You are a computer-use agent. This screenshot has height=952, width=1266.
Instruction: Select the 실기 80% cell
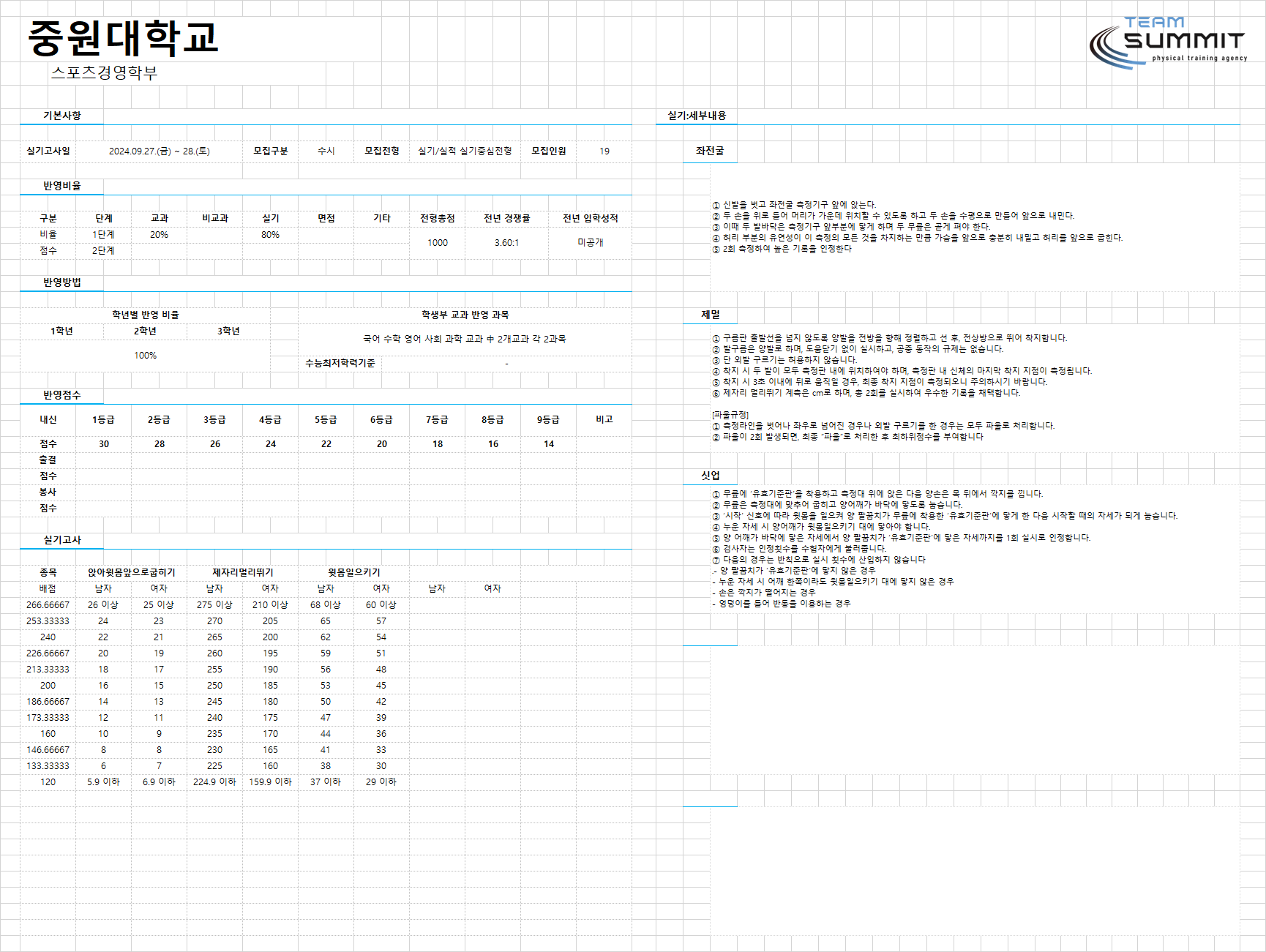(270, 235)
